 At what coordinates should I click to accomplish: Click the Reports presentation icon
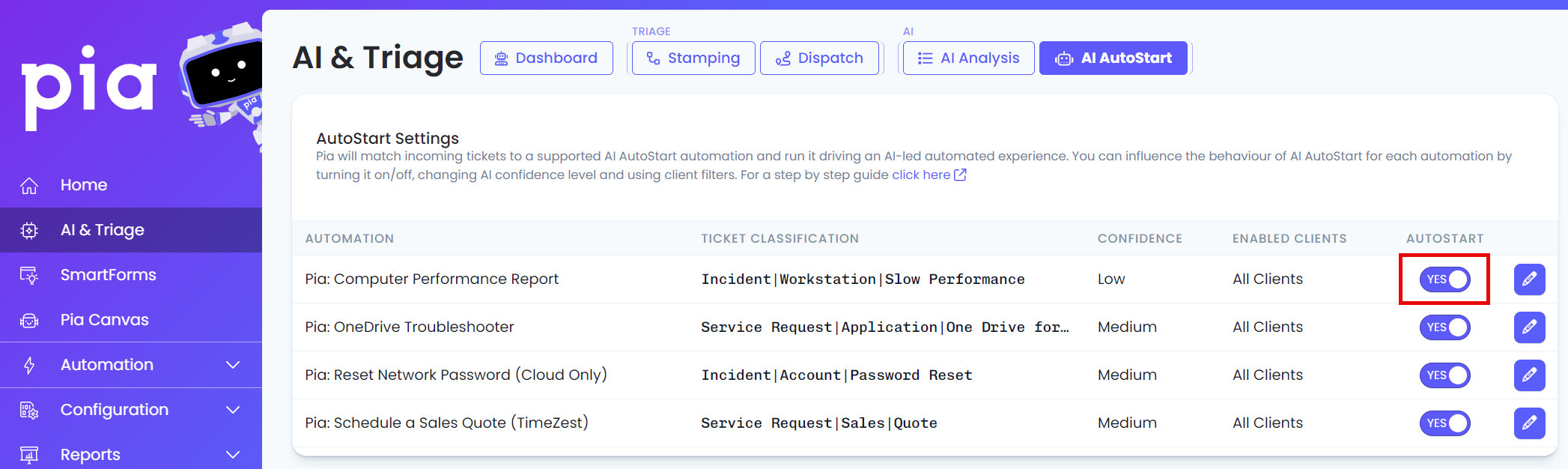29,455
